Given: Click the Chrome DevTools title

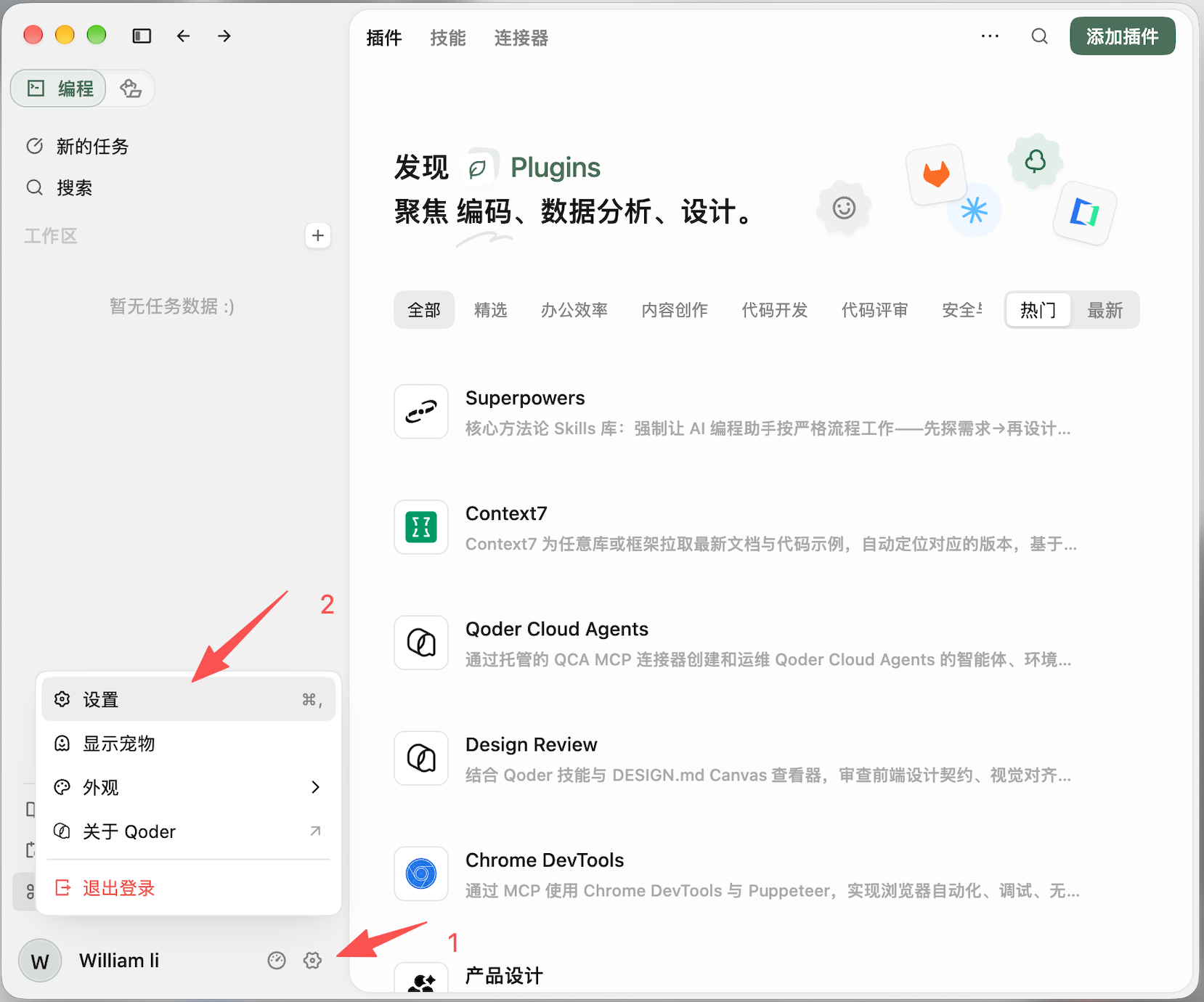Looking at the screenshot, I should click(545, 860).
